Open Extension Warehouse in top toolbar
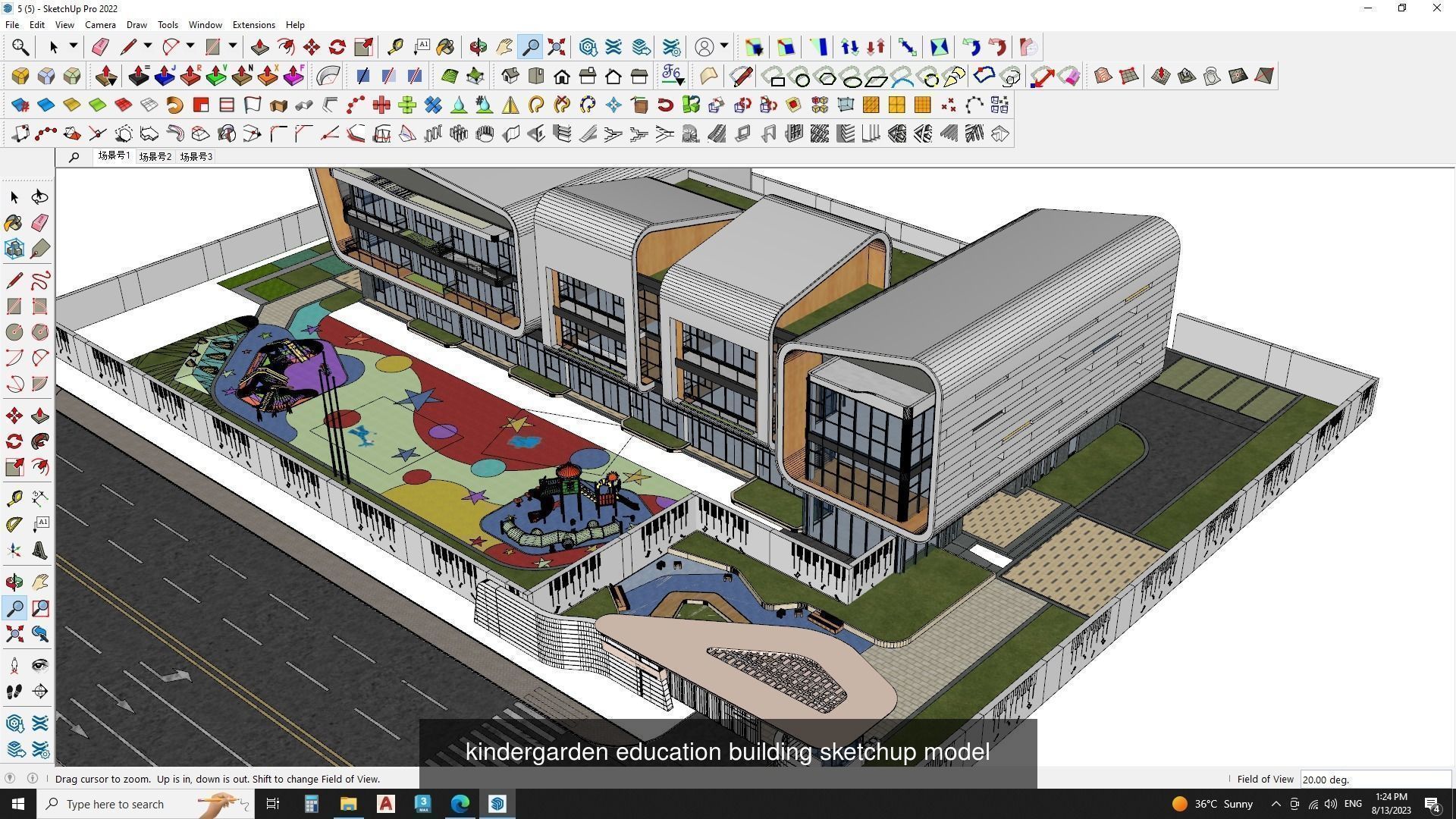 pos(671,47)
